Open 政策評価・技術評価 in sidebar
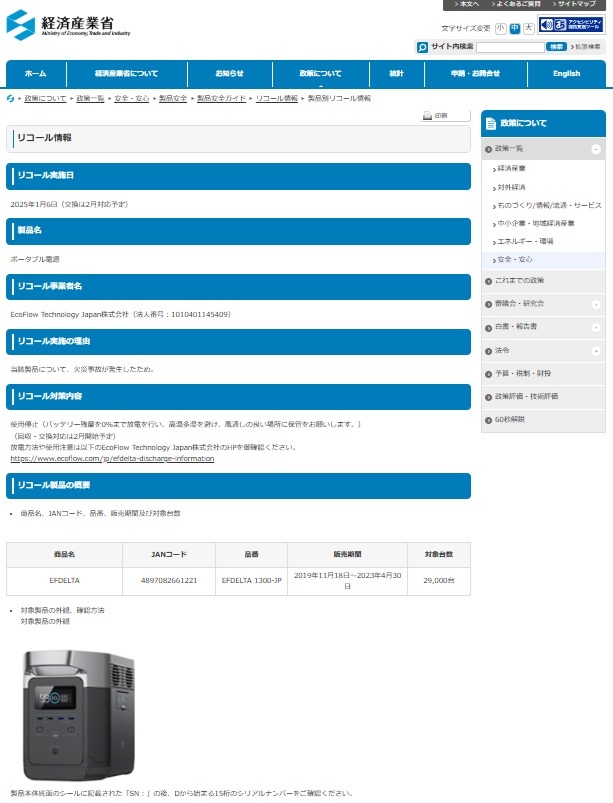Viewport: 613px width, 803px height. pos(526,397)
